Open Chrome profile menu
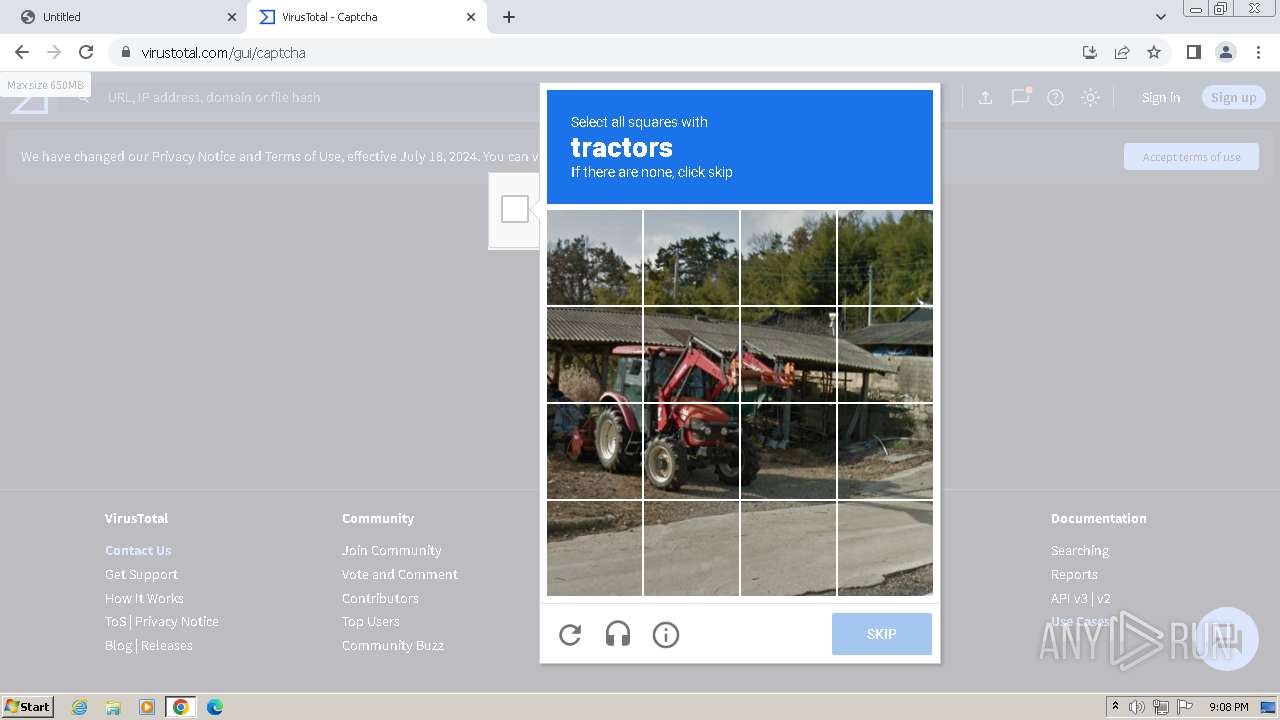Image resolution: width=1280 pixels, height=720 pixels. click(1225, 52)
